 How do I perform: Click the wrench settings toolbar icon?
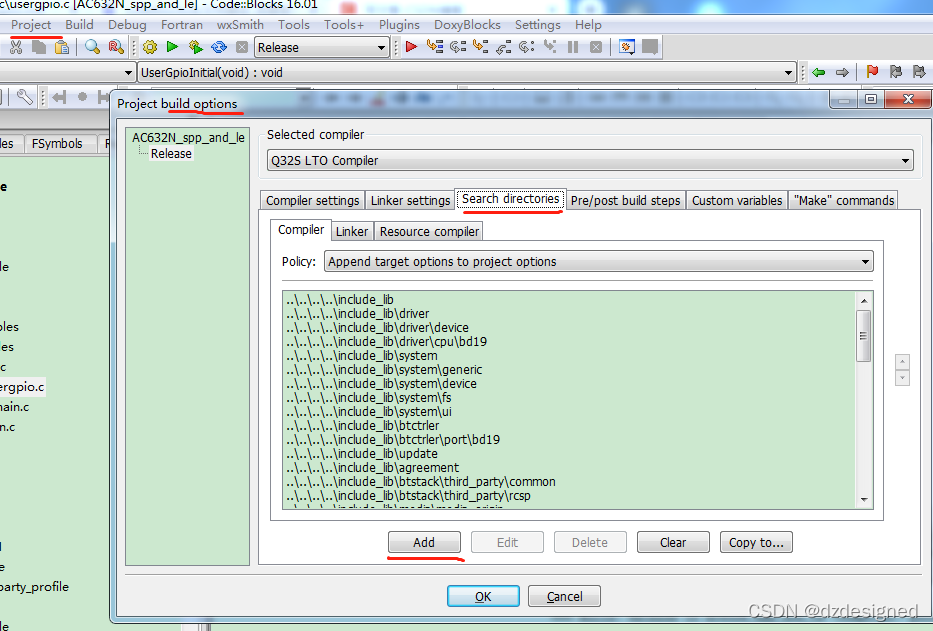[24, 97]
